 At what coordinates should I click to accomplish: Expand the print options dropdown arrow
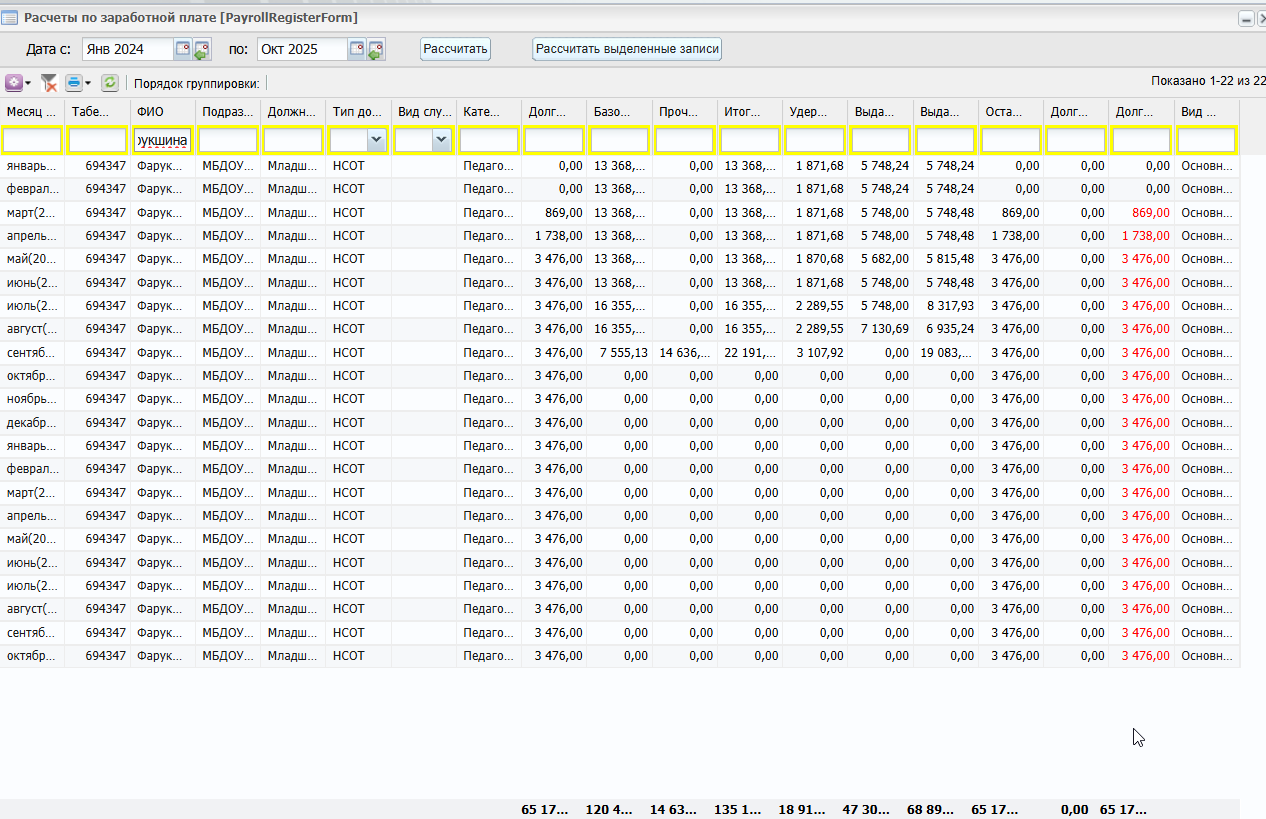(88, 83)
